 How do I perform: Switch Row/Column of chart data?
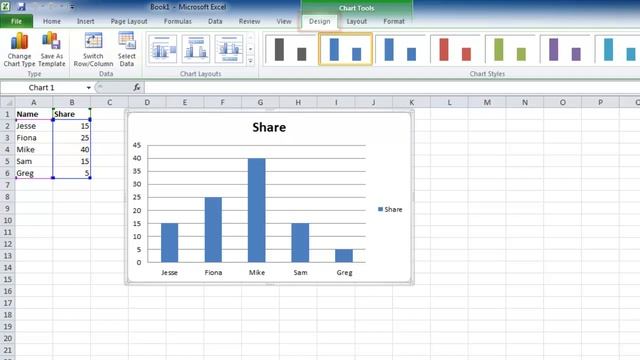point(93,49)
